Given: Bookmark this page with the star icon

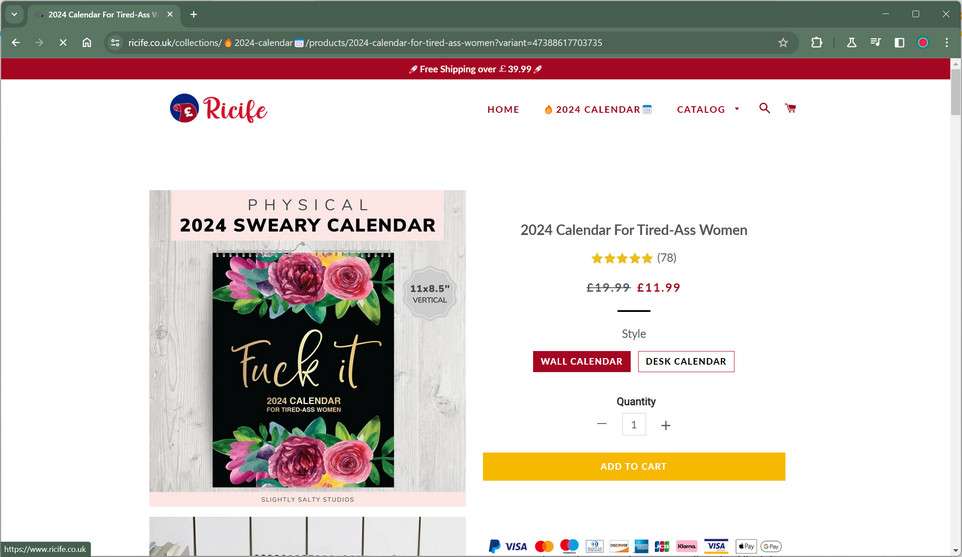Looking at the screenshot, I should [x=783, y=43].
